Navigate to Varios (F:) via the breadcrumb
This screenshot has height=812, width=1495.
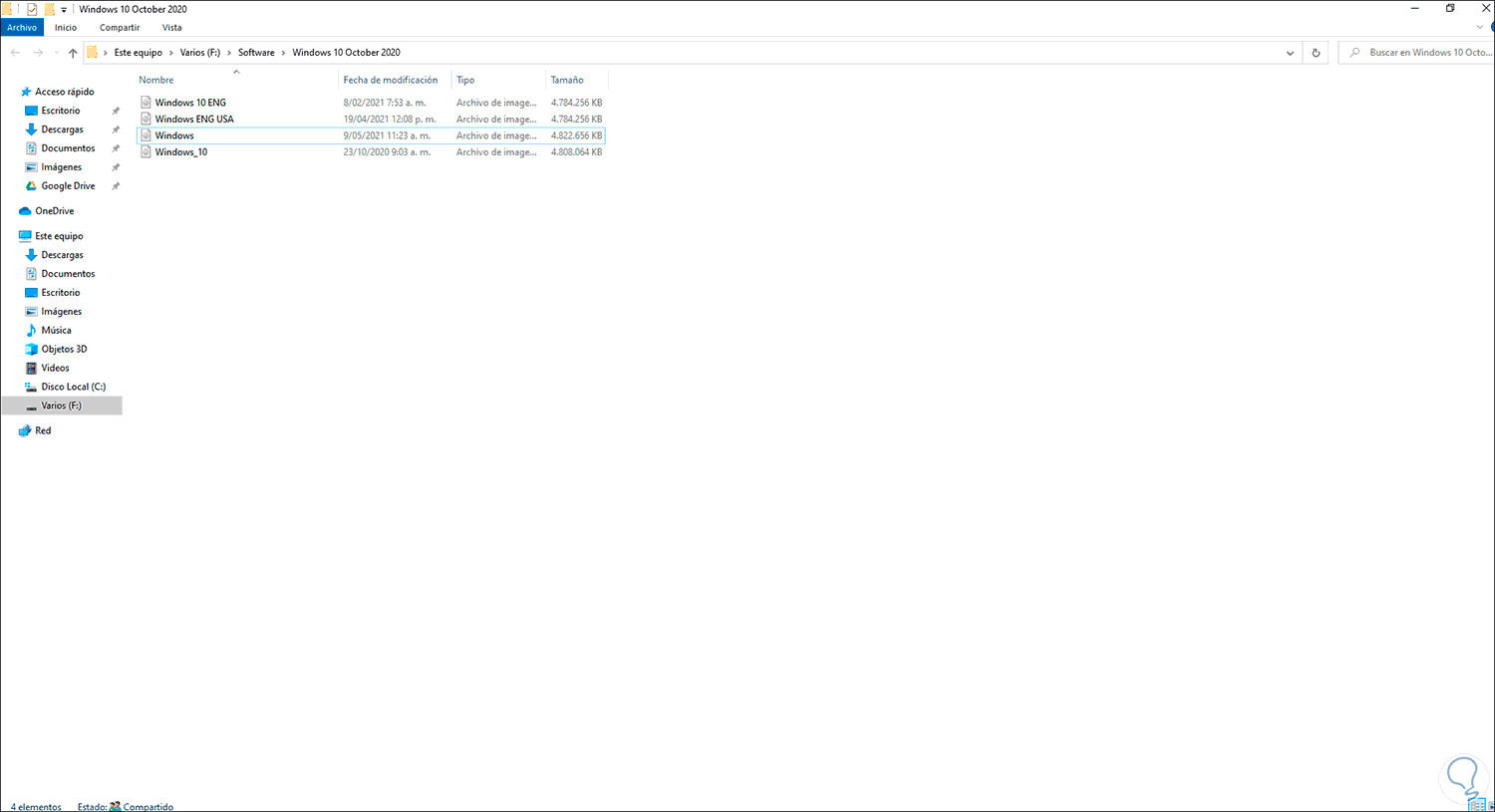(200, 53)
